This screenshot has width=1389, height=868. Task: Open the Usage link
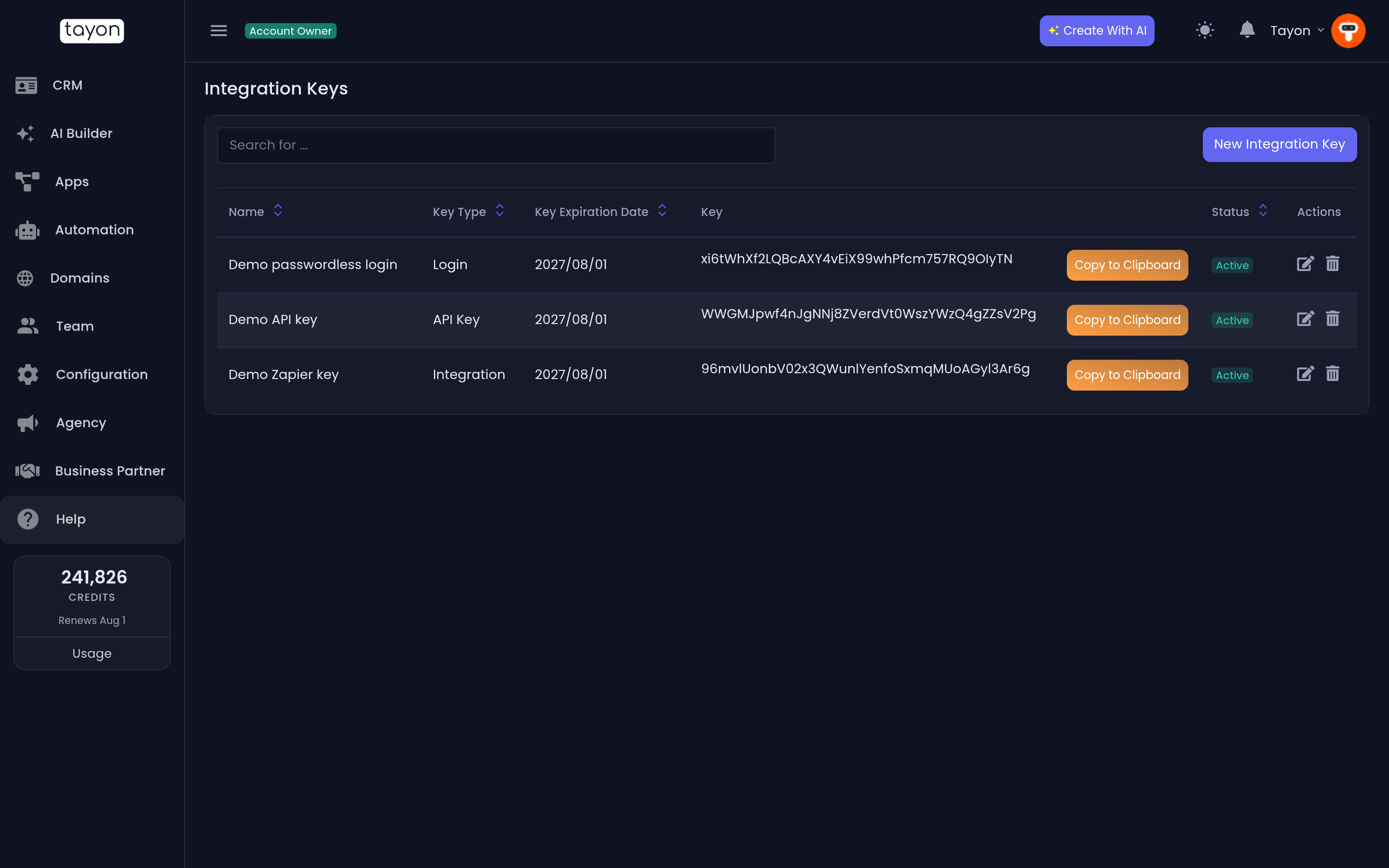tap(92, 653)
